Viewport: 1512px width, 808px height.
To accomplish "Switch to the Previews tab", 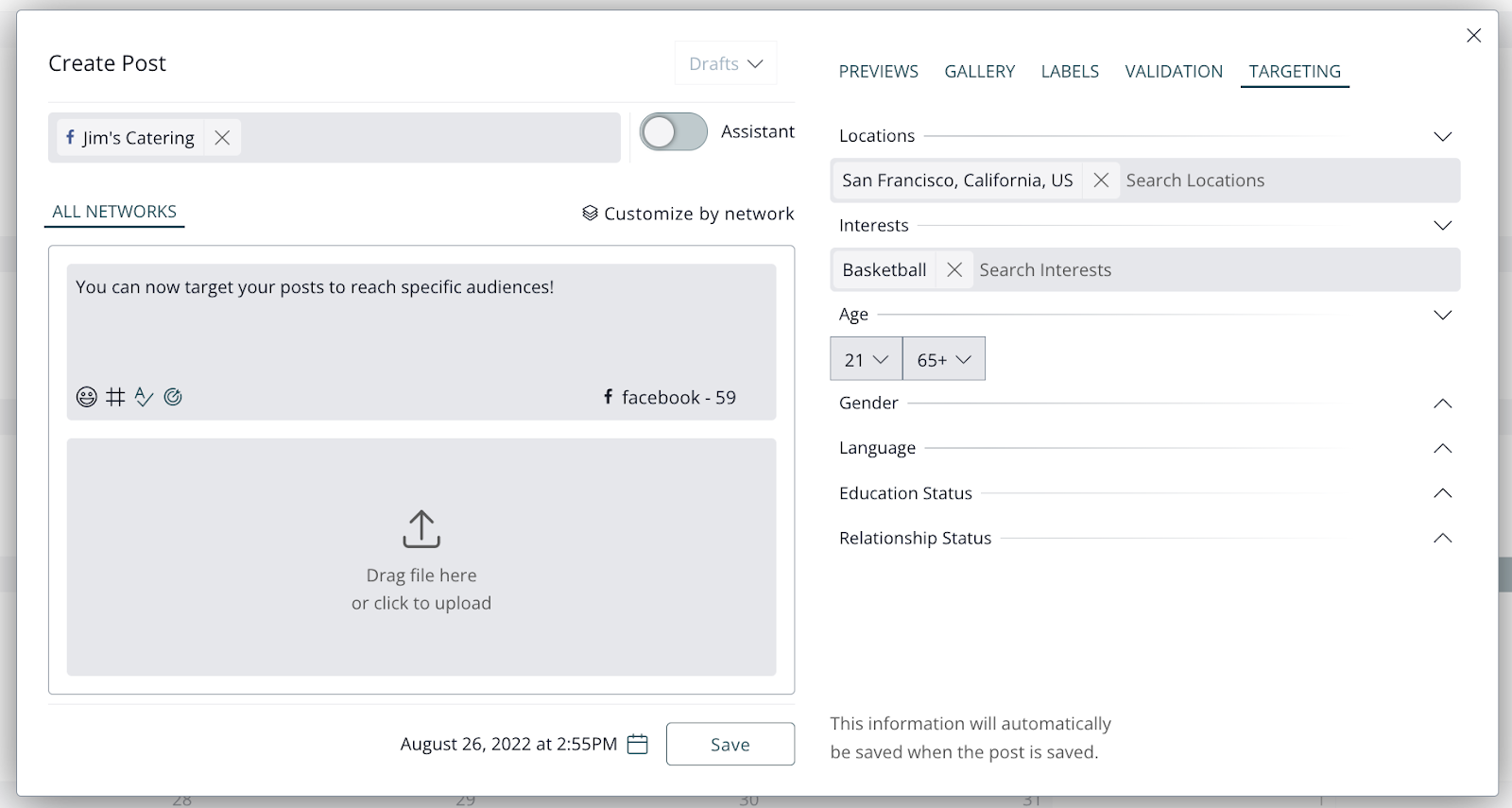I will 879,72.
